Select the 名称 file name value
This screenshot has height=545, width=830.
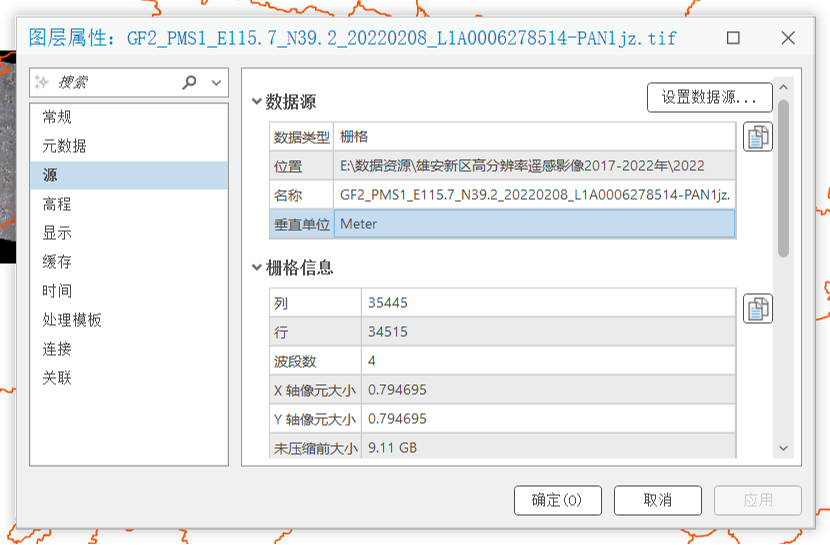point(534,195)
